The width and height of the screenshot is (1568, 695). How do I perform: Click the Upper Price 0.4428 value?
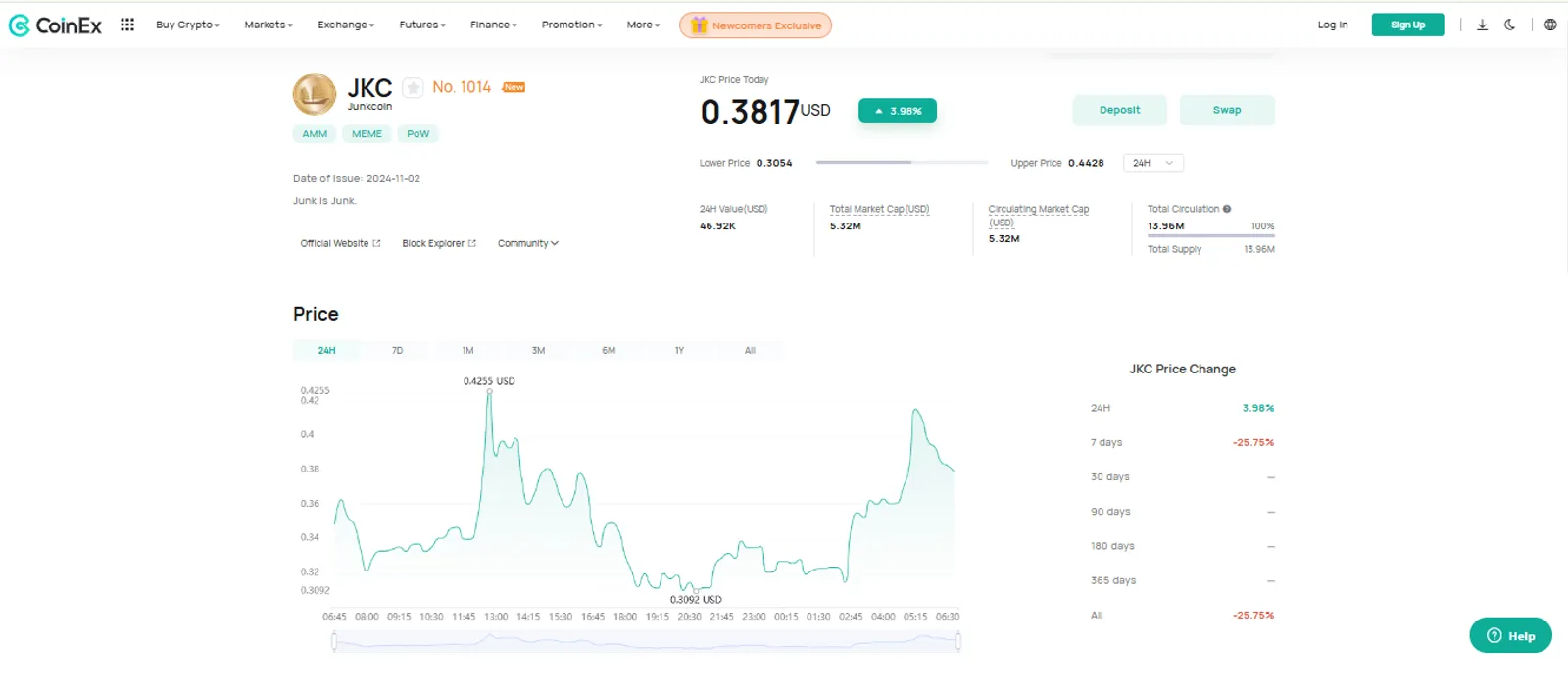[1086, 163]
